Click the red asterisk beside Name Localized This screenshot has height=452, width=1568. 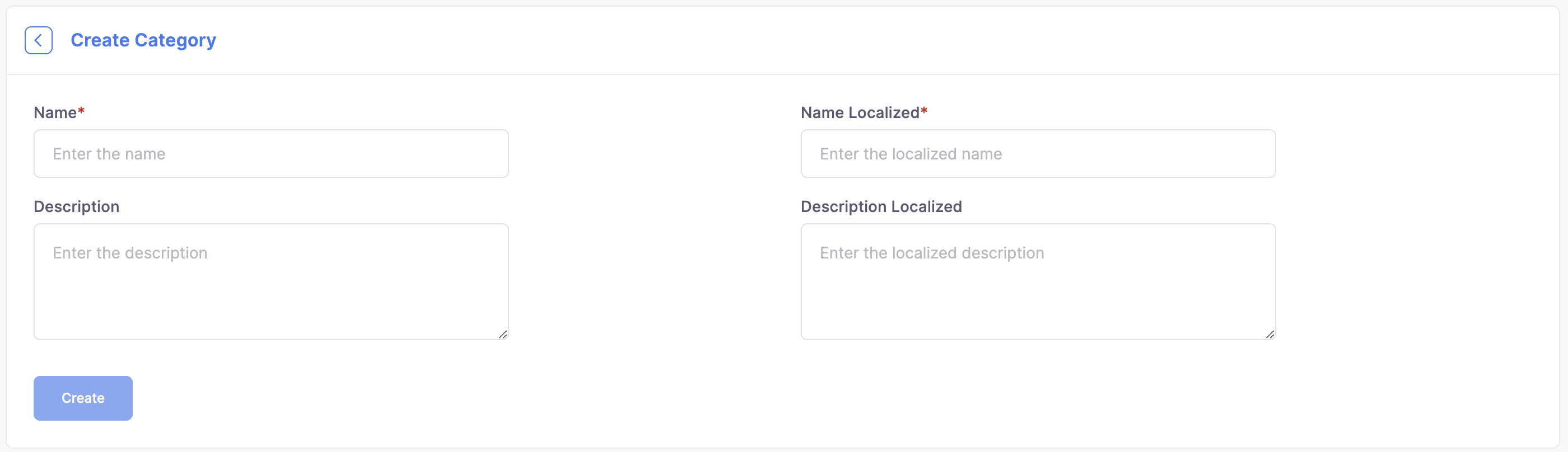[x=923, y=110]
